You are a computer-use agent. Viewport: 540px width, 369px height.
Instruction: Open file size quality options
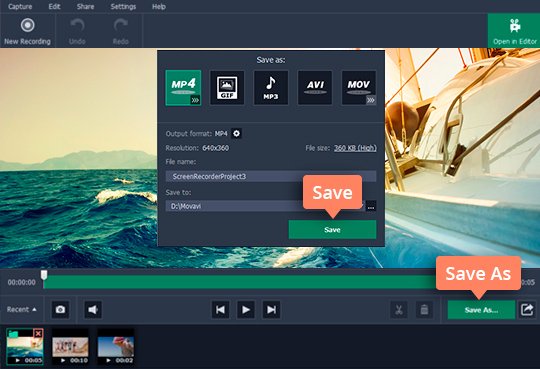pos(355,148)
